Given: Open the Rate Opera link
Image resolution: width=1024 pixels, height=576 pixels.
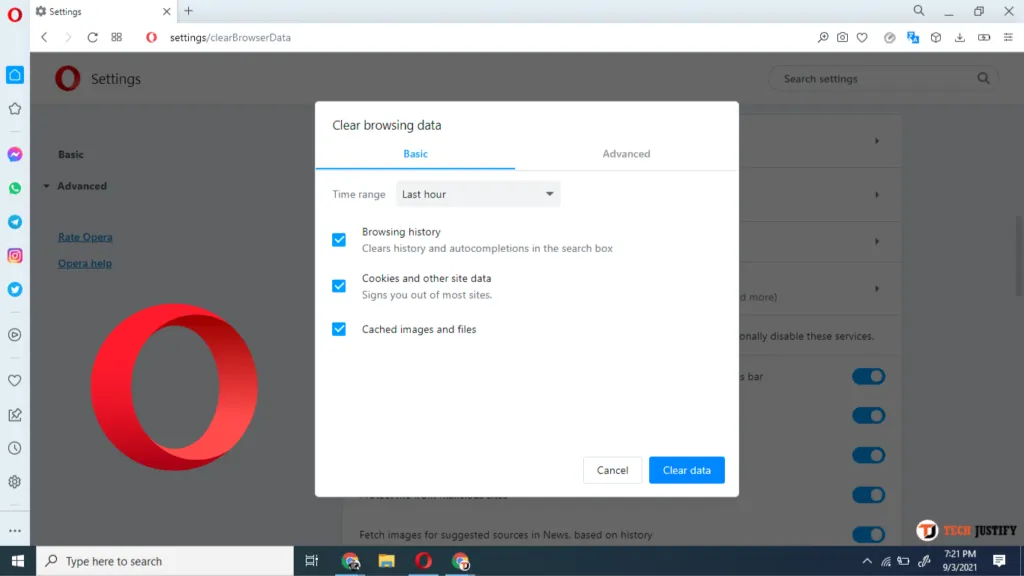Looking at the screenshot, I should click(85, 237).
